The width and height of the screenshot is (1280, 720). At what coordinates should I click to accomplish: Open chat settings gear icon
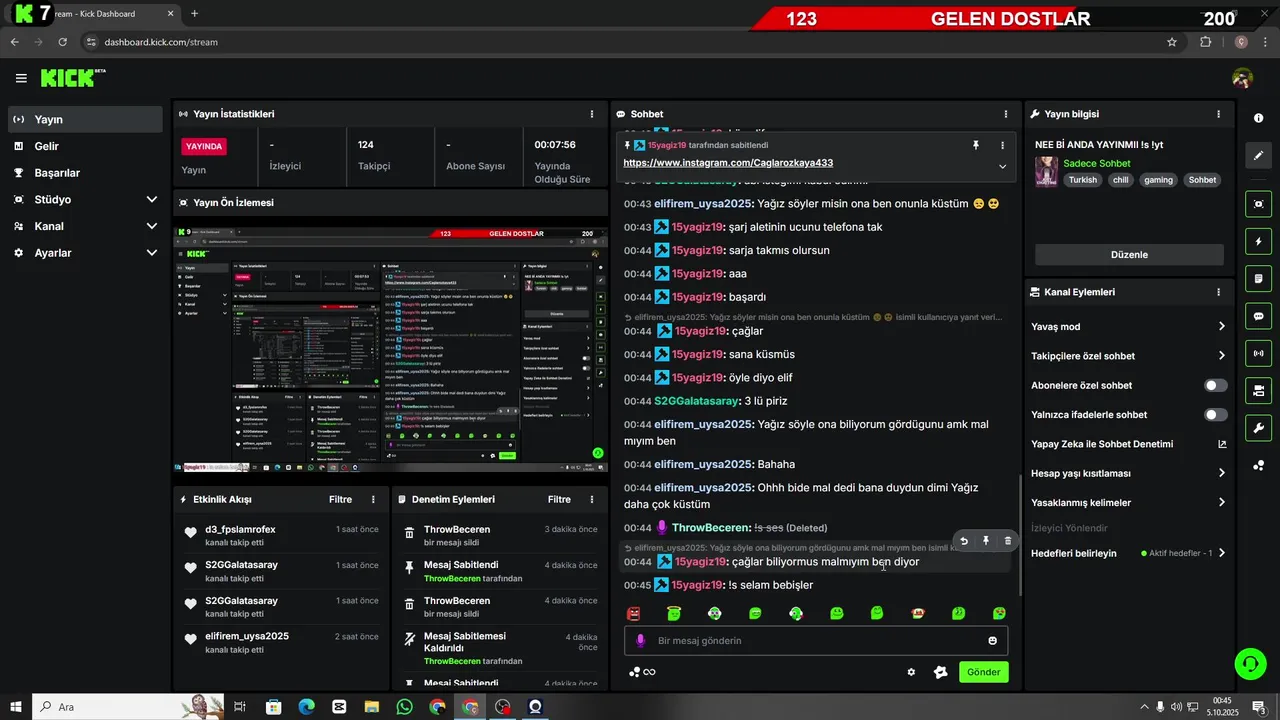click(x=911, y=672)
